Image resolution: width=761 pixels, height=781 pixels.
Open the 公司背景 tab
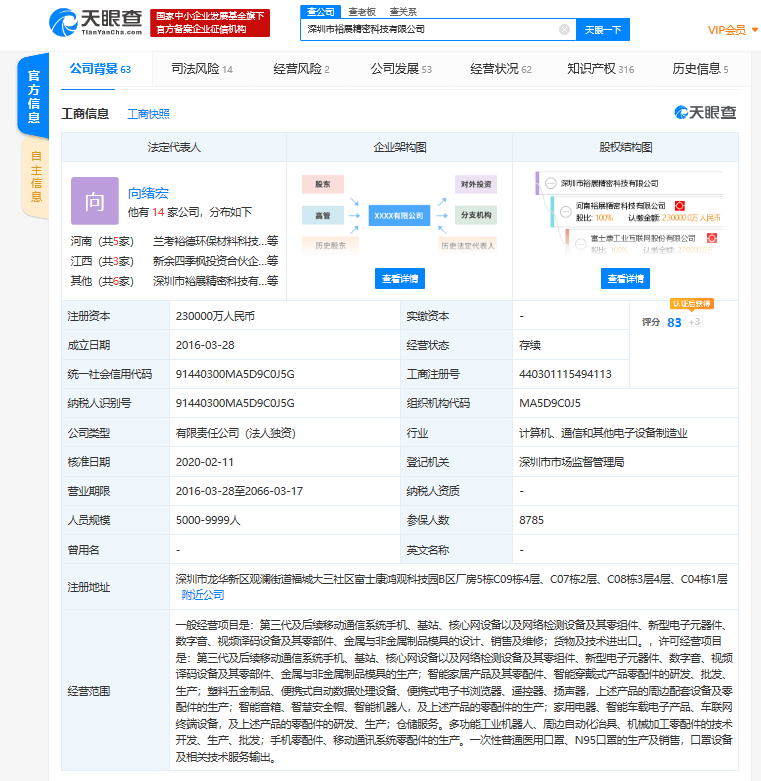click(x=100, y=69)
